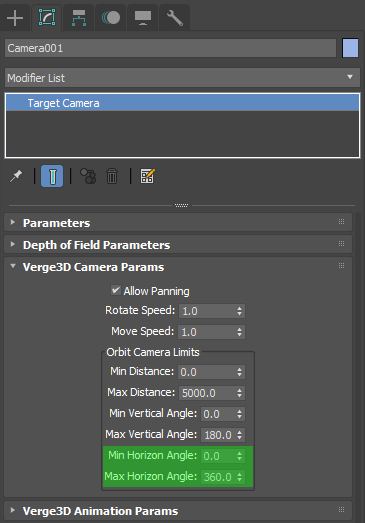Collapse the Verge3D Camera Params rollout
The image size is (365, 523).
(x=178, y=267)
